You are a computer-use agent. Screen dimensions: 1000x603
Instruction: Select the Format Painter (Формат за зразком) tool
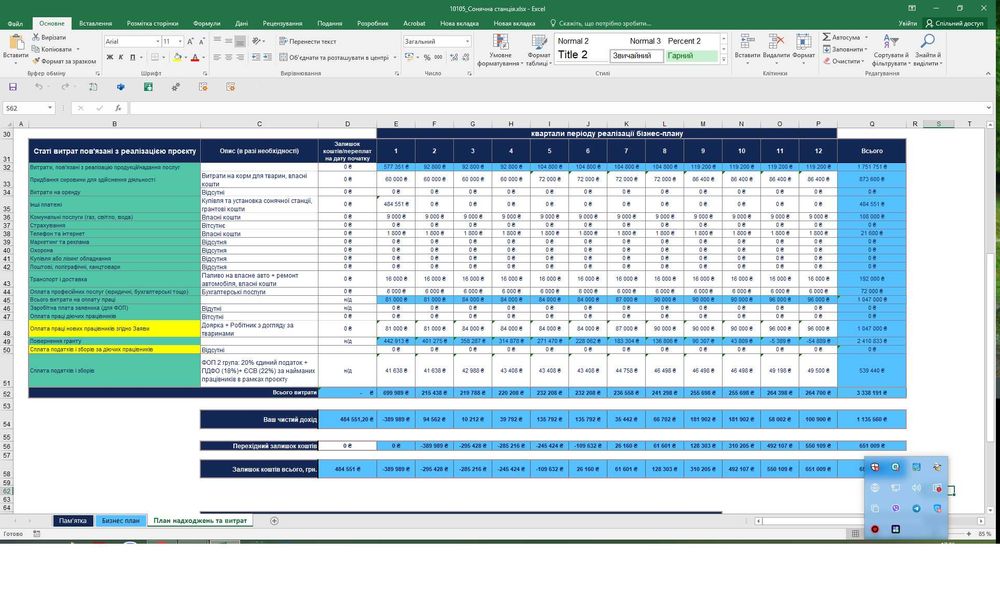(x=68, y=61)
